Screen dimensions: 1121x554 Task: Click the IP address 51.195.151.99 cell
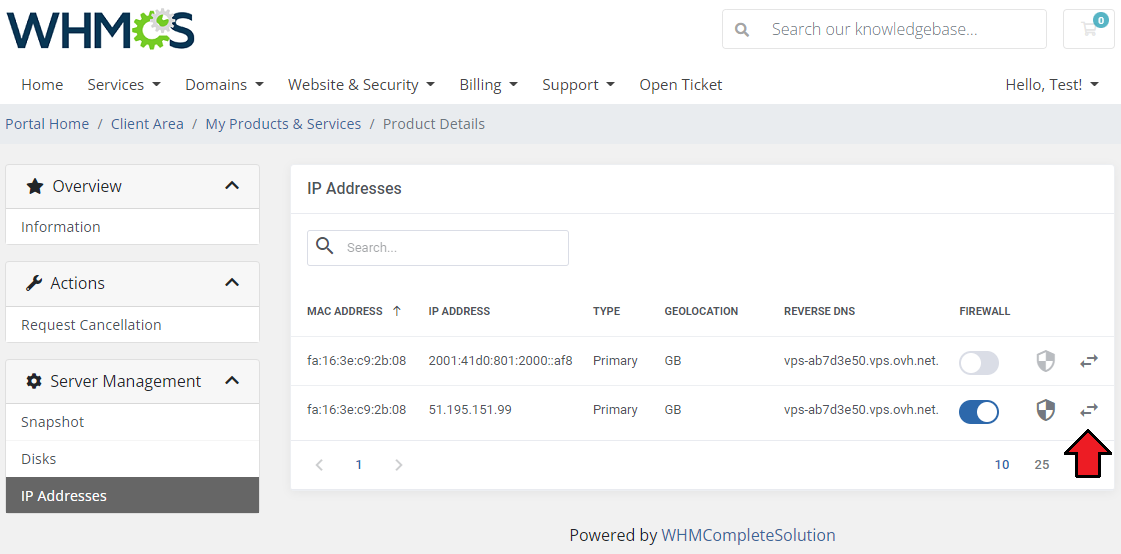coord(470,410)
